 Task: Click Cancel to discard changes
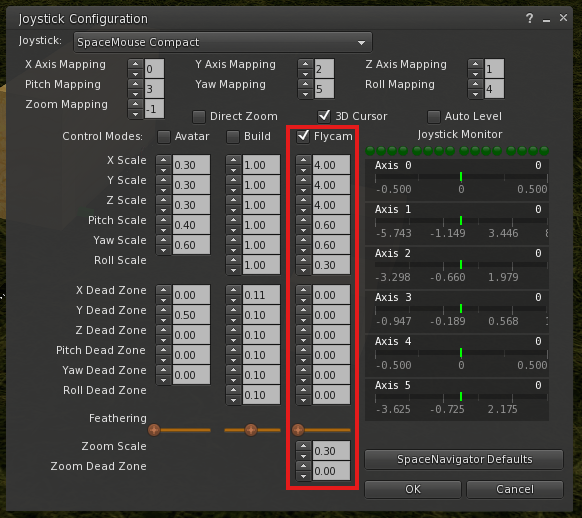point(515,489)
